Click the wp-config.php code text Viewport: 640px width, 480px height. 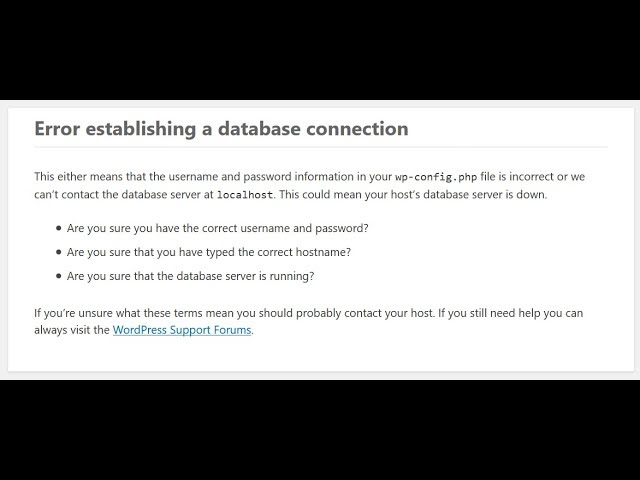pyautogui.click(x=436, y=178)
